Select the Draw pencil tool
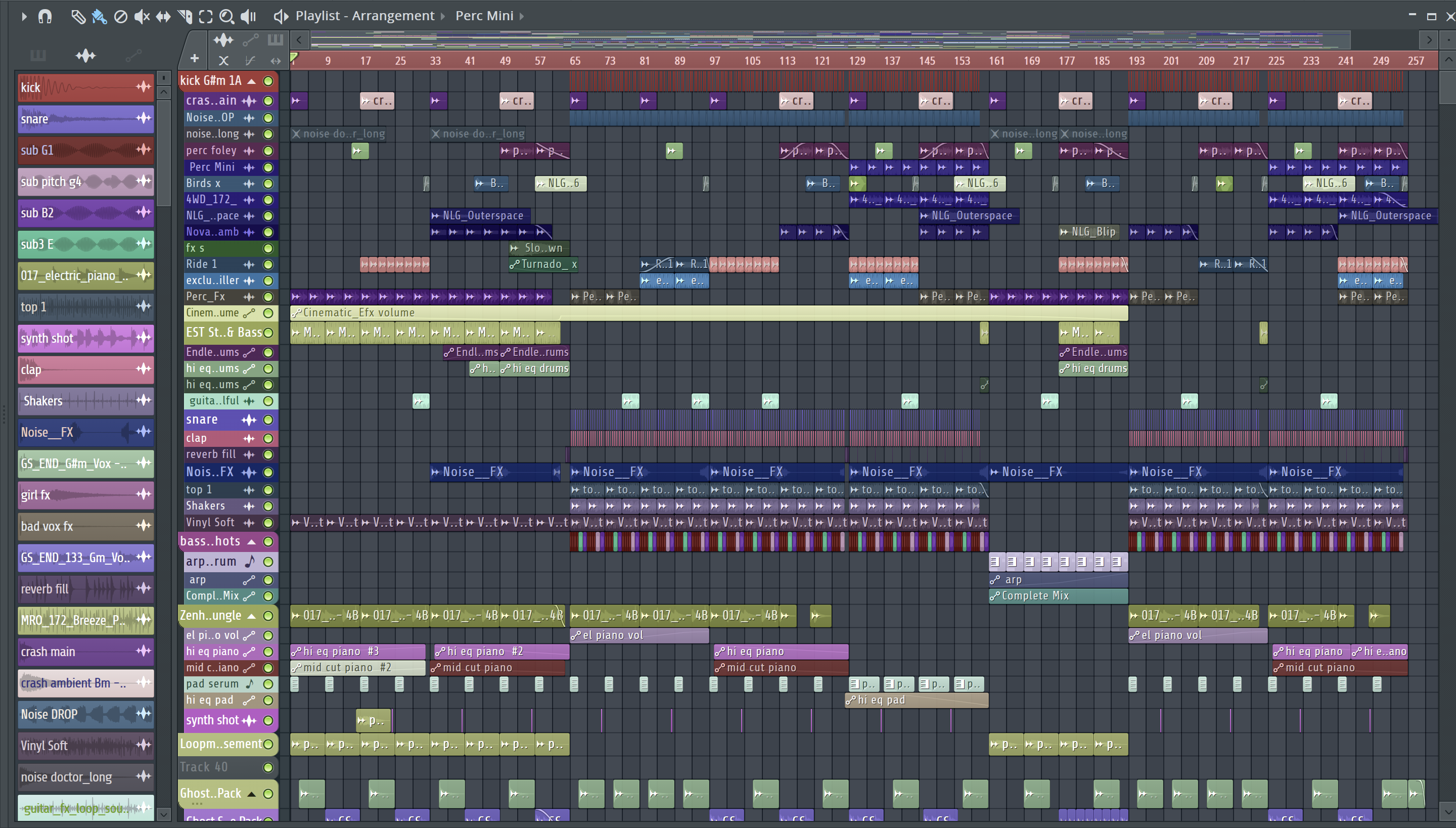This screenshot has height=828, width=1456. click(78, 16)
